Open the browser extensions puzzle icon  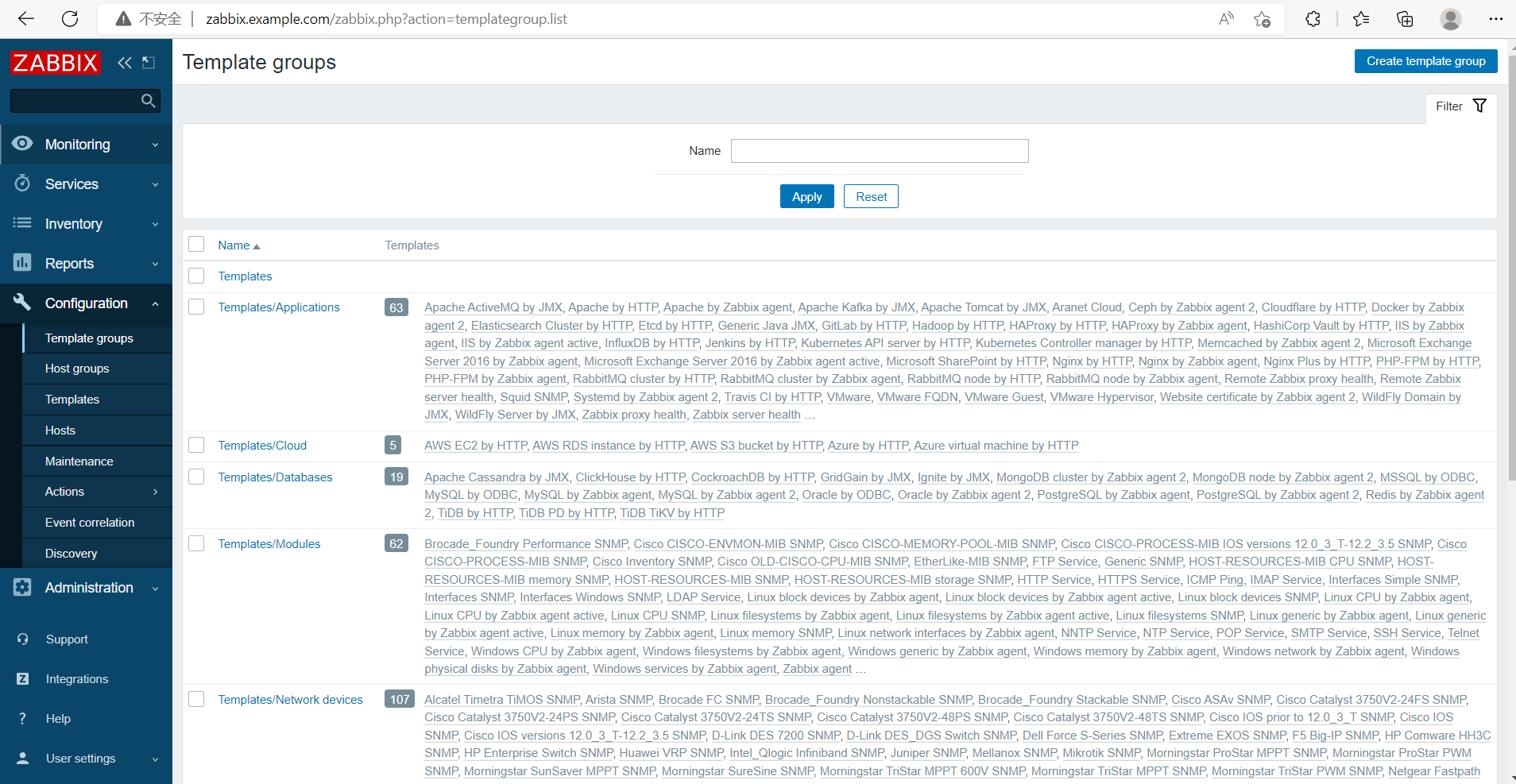pos(1313,19)
